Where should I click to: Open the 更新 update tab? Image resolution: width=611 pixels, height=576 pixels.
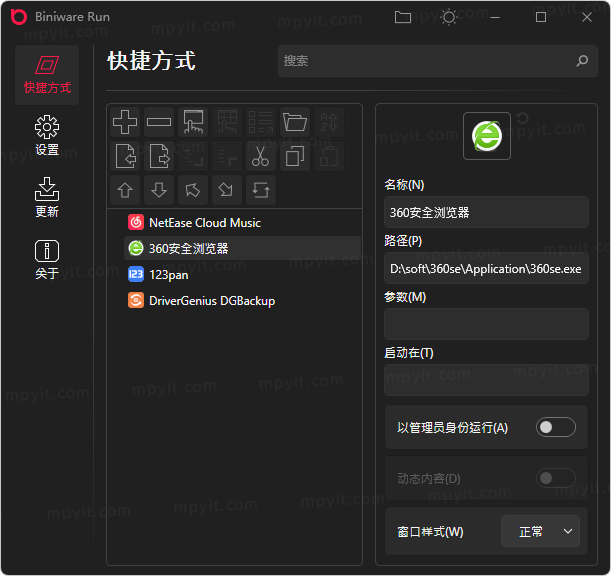coord(47,197)
